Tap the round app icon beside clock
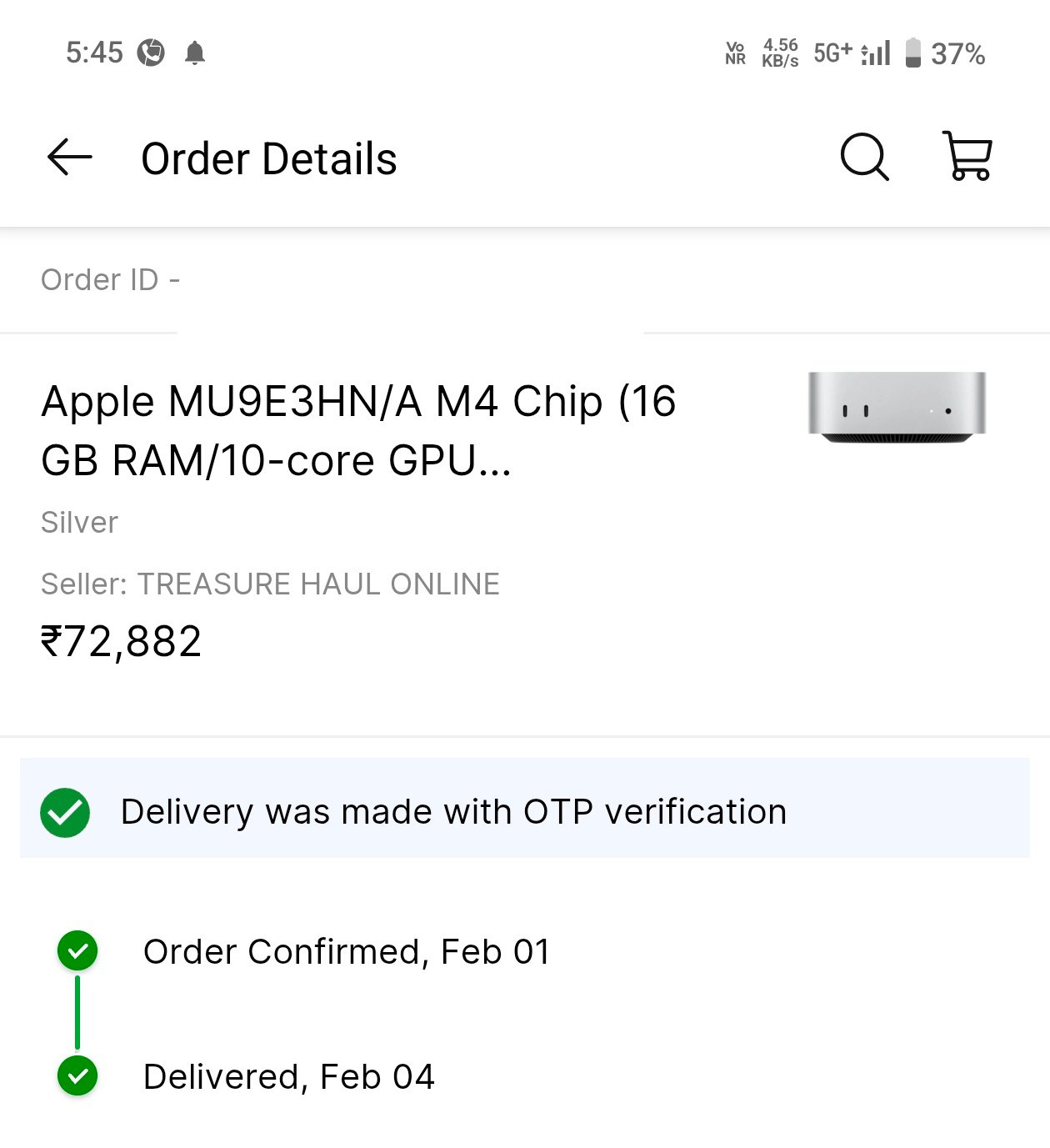This screenshot has width=1050, height=1148. pyautogui.click(x=151, y=53)
